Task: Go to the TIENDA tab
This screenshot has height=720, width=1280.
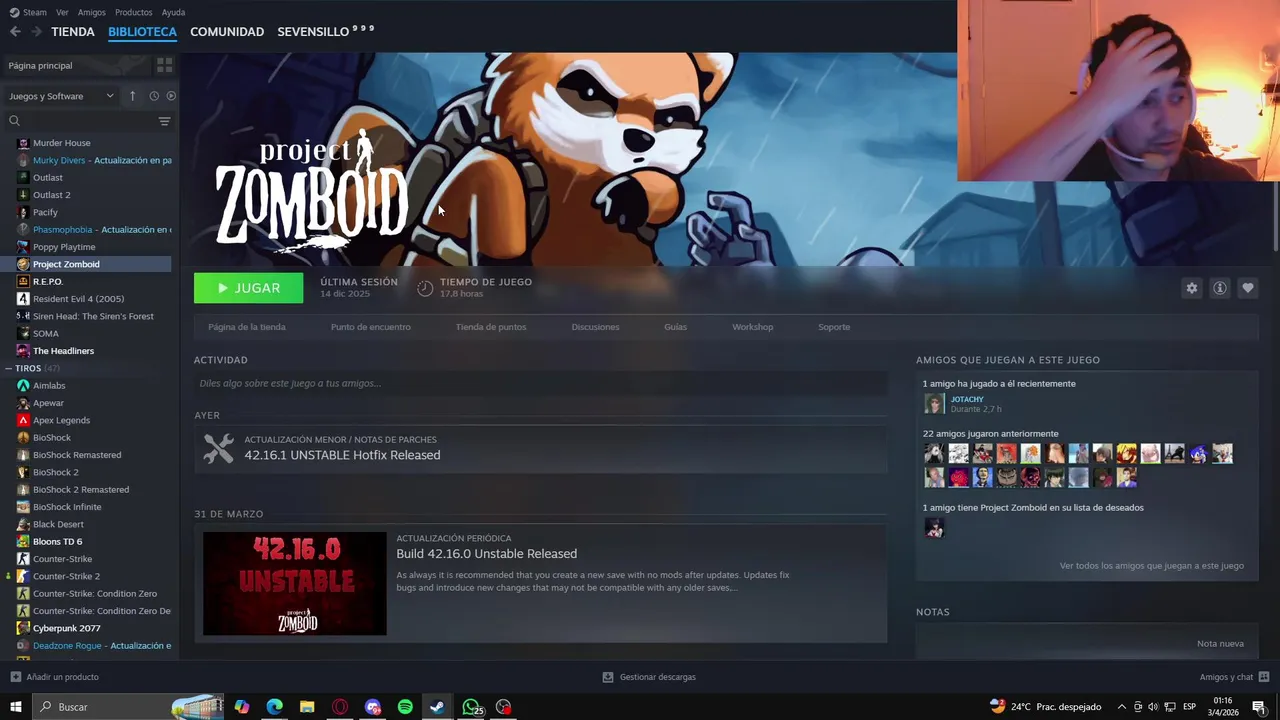Action: coord(73,32)
